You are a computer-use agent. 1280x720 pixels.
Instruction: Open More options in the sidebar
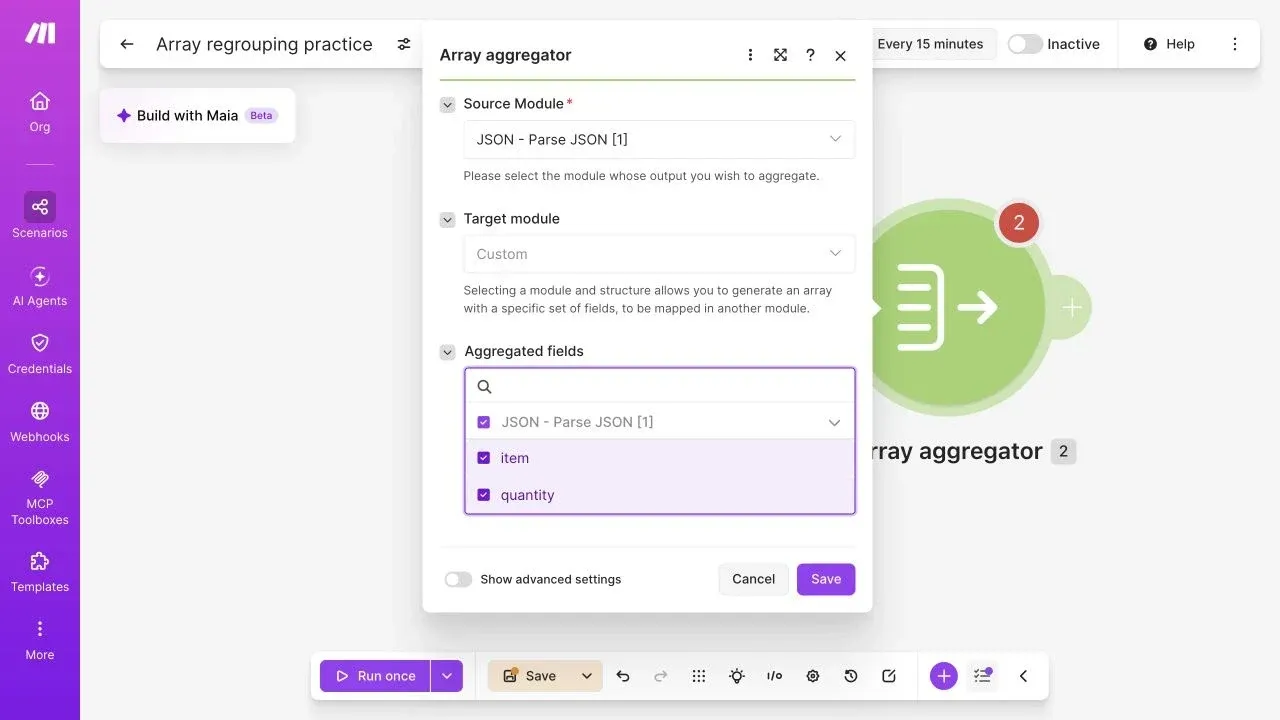[x=40, y=640]
